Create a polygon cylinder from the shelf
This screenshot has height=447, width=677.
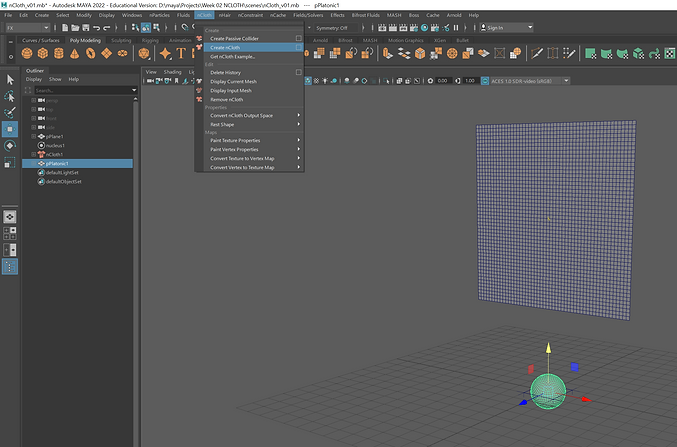point(59,54)
